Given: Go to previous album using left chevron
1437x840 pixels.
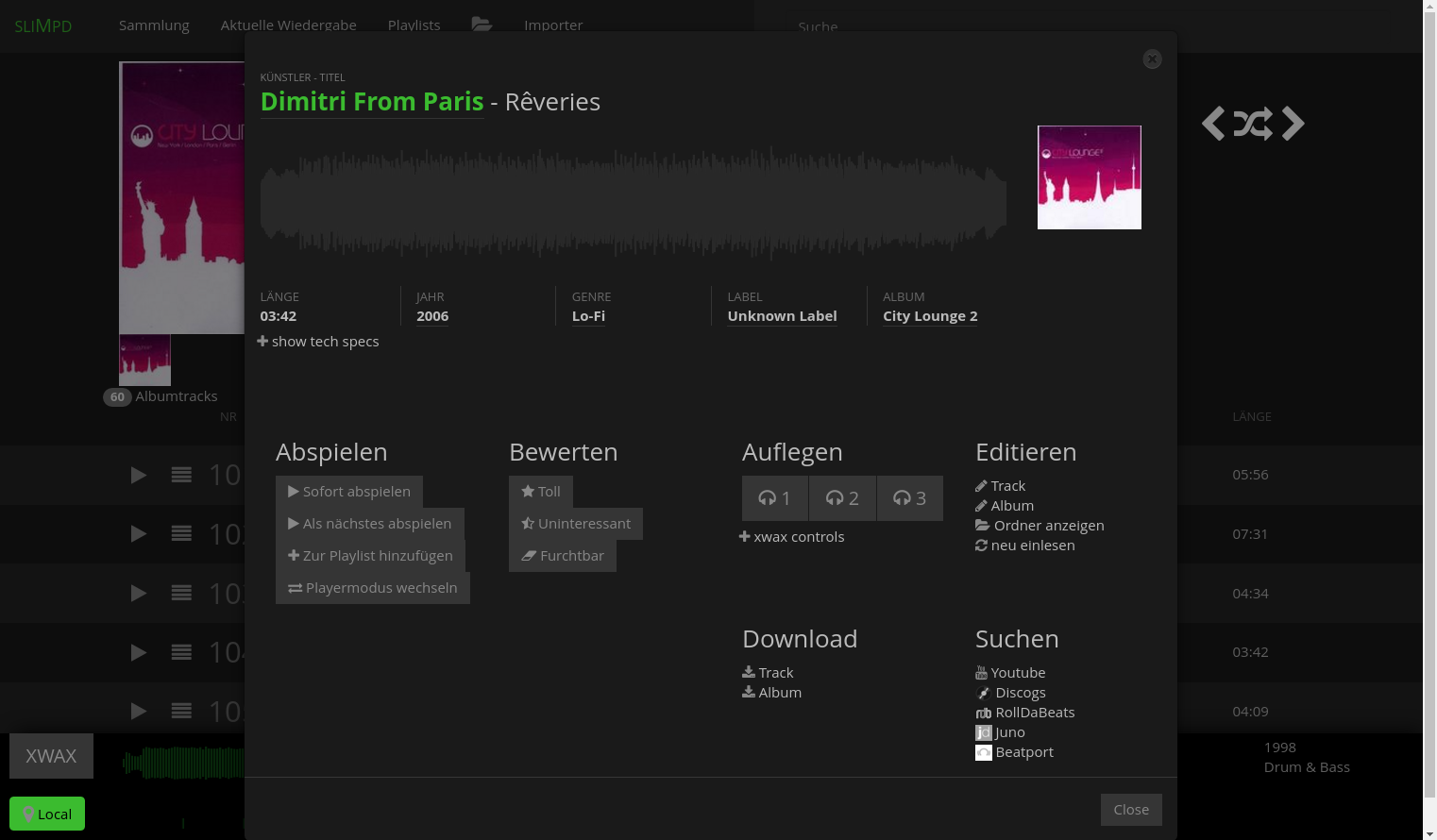Looking at the screenshot, I should click(1213, 124).
